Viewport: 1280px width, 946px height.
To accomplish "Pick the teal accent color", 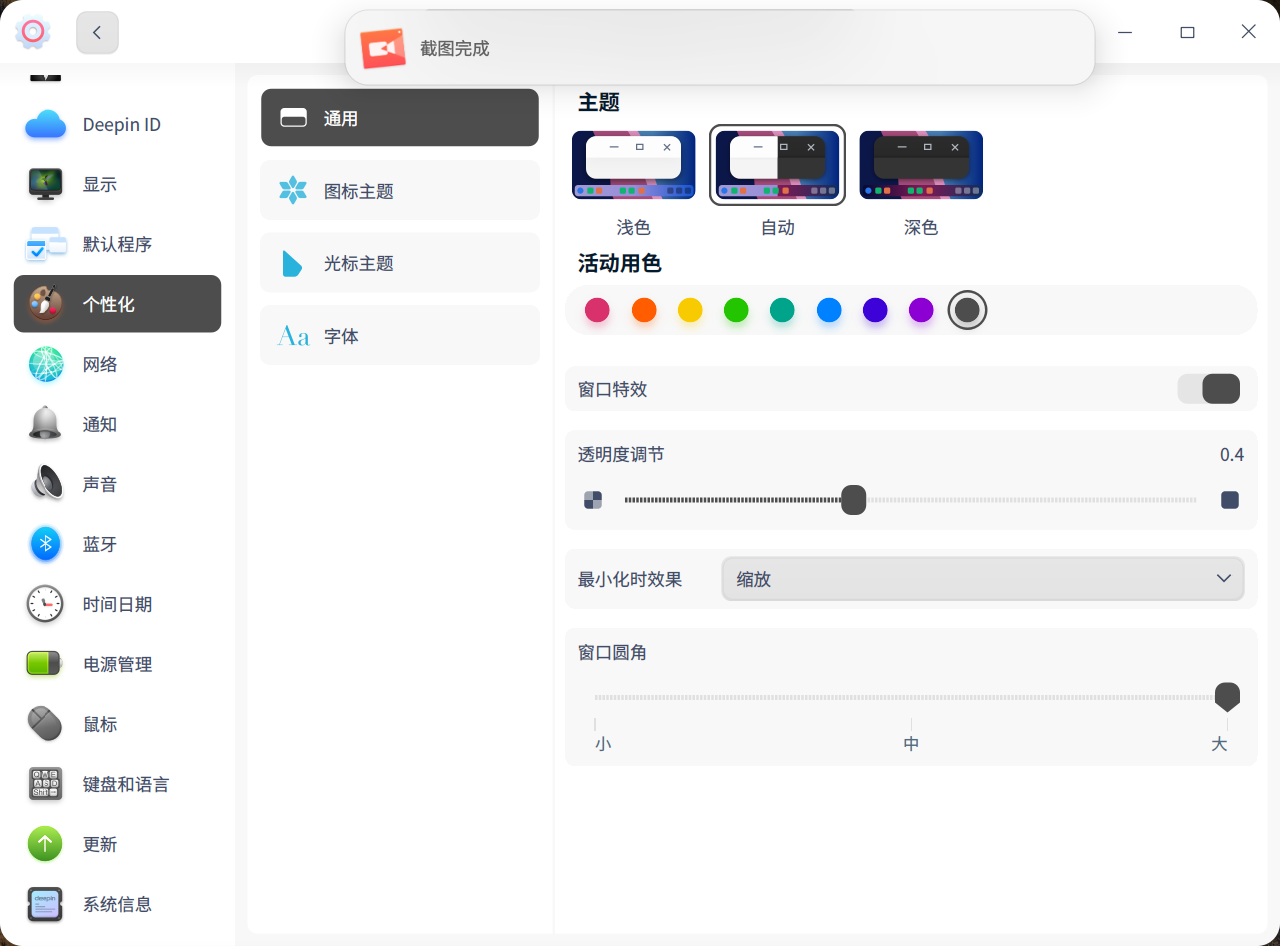I will pos(782,310).
